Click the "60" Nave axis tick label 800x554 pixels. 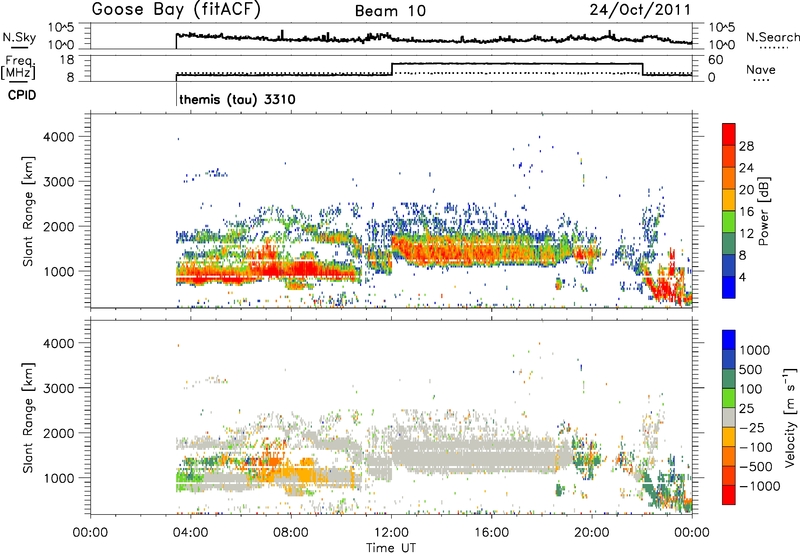pos(715,60)
